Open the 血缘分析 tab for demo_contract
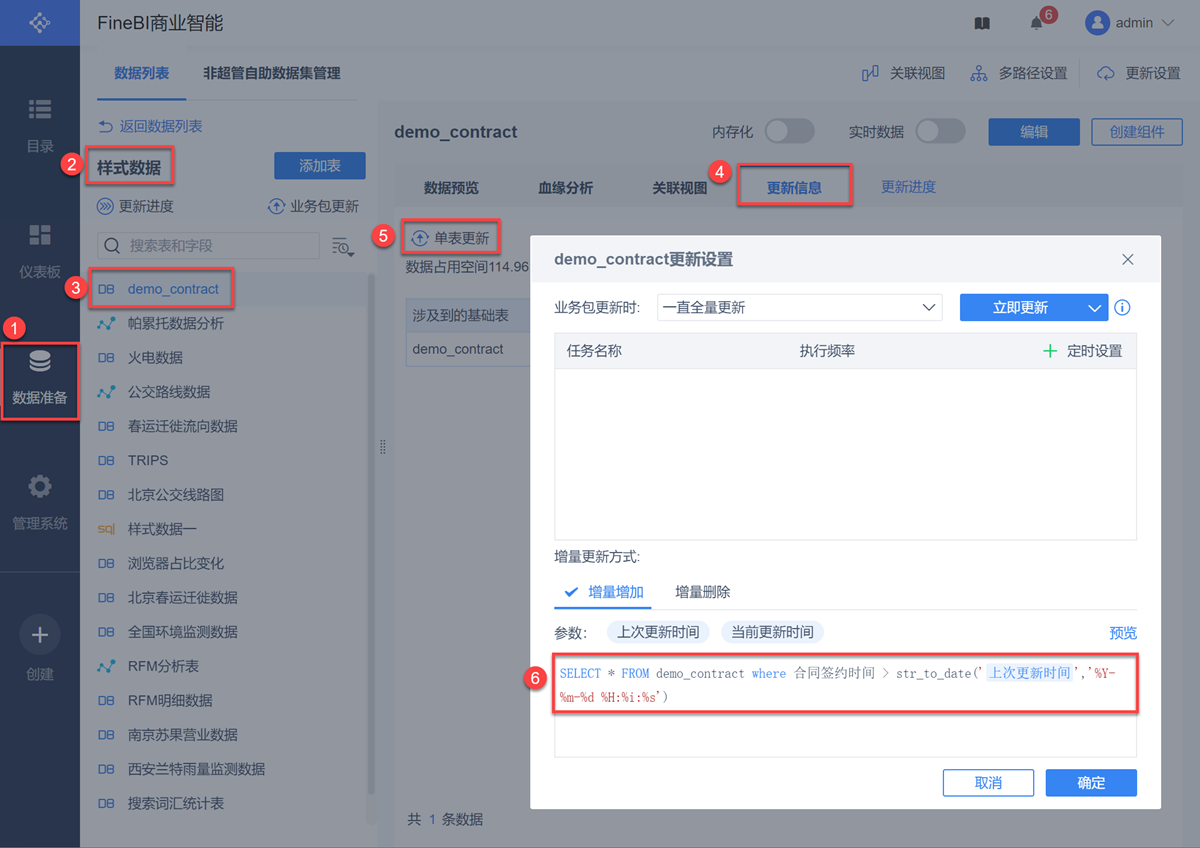 564,185
